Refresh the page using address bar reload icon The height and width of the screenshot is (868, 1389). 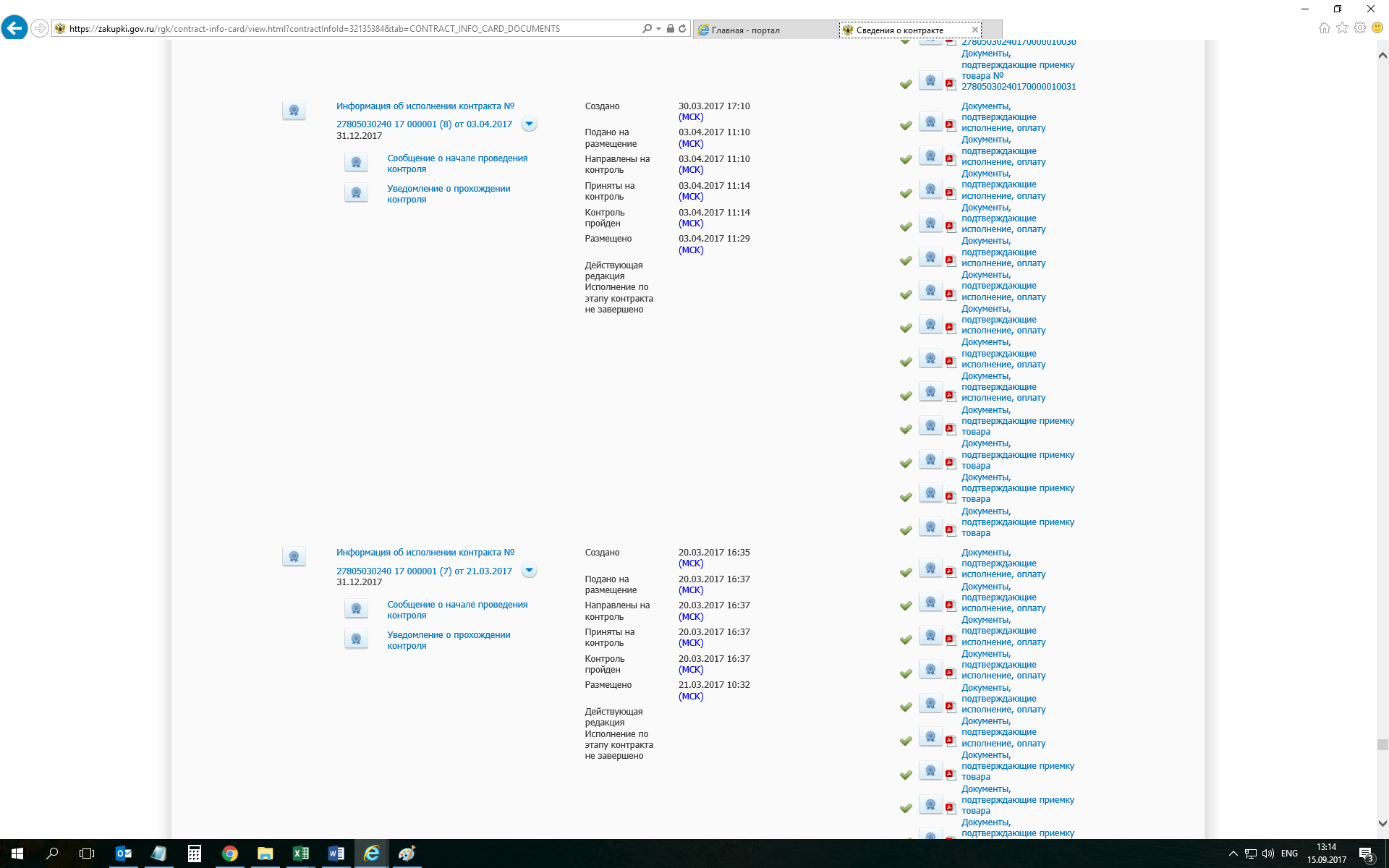click(682, 29)
